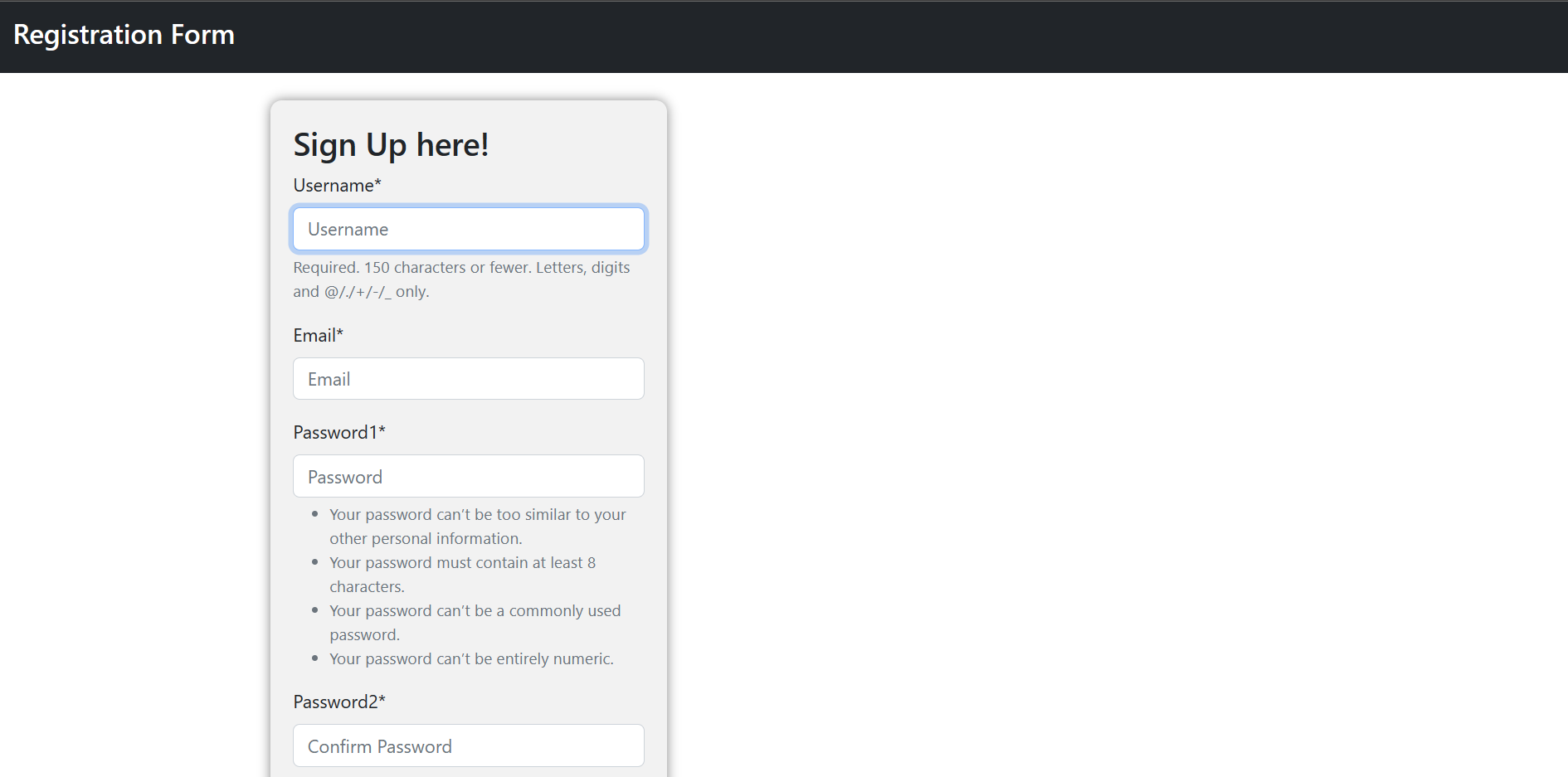Click the Username input field
The width and height of the screenshot is (1568, 777).
[468, 229]
